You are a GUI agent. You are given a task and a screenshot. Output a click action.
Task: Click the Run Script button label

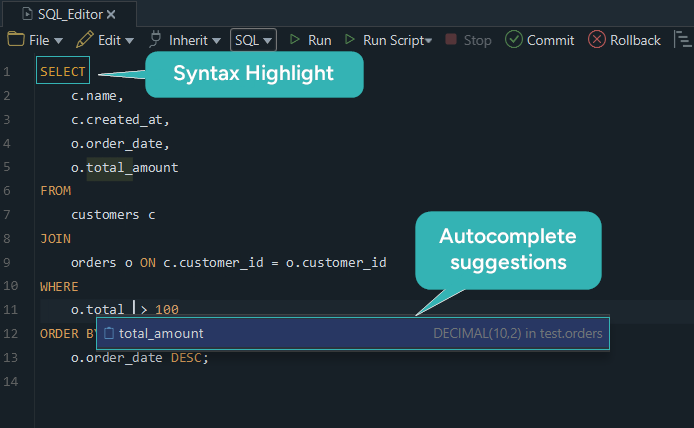coord(393,40)
